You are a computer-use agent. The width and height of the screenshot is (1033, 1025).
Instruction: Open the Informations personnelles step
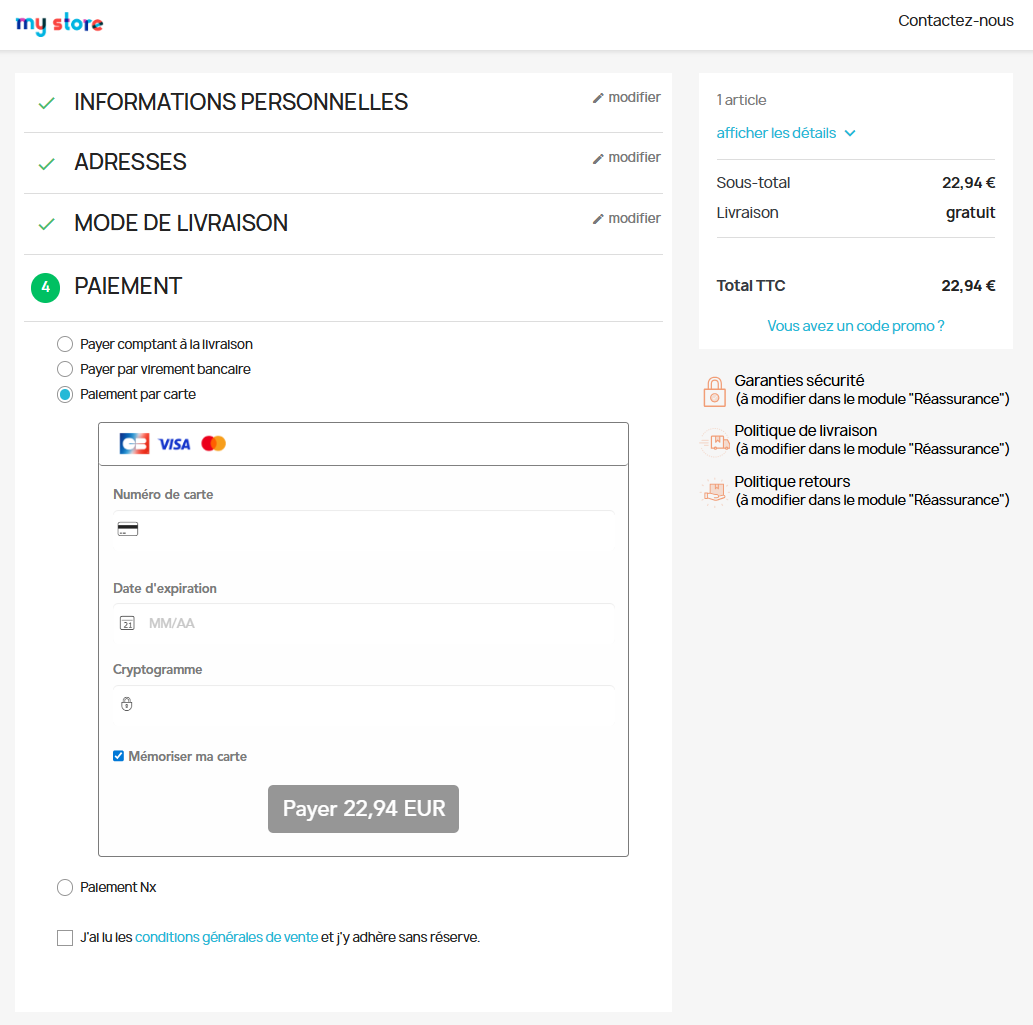pos(241,102)
